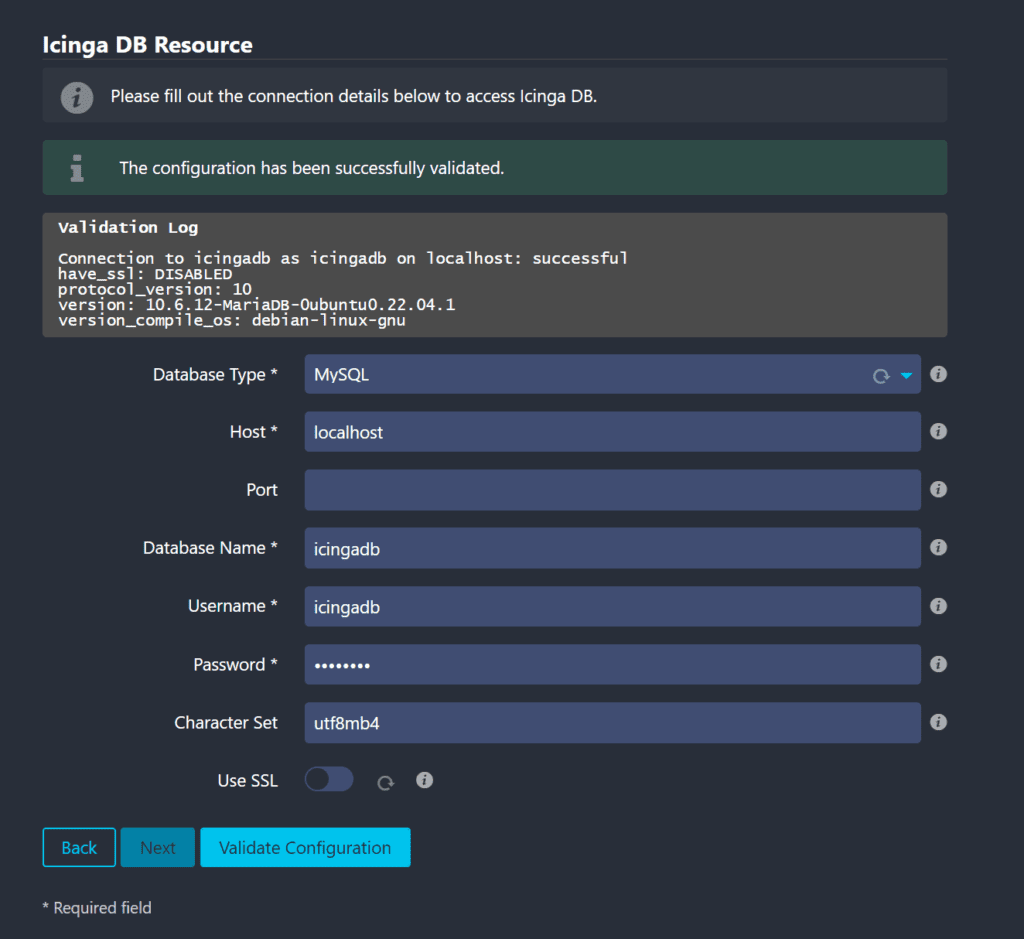The width and height of the screenshot is (1024, 939).
Task: Click the info icon next to Password
Action: [x=938, y=664]
